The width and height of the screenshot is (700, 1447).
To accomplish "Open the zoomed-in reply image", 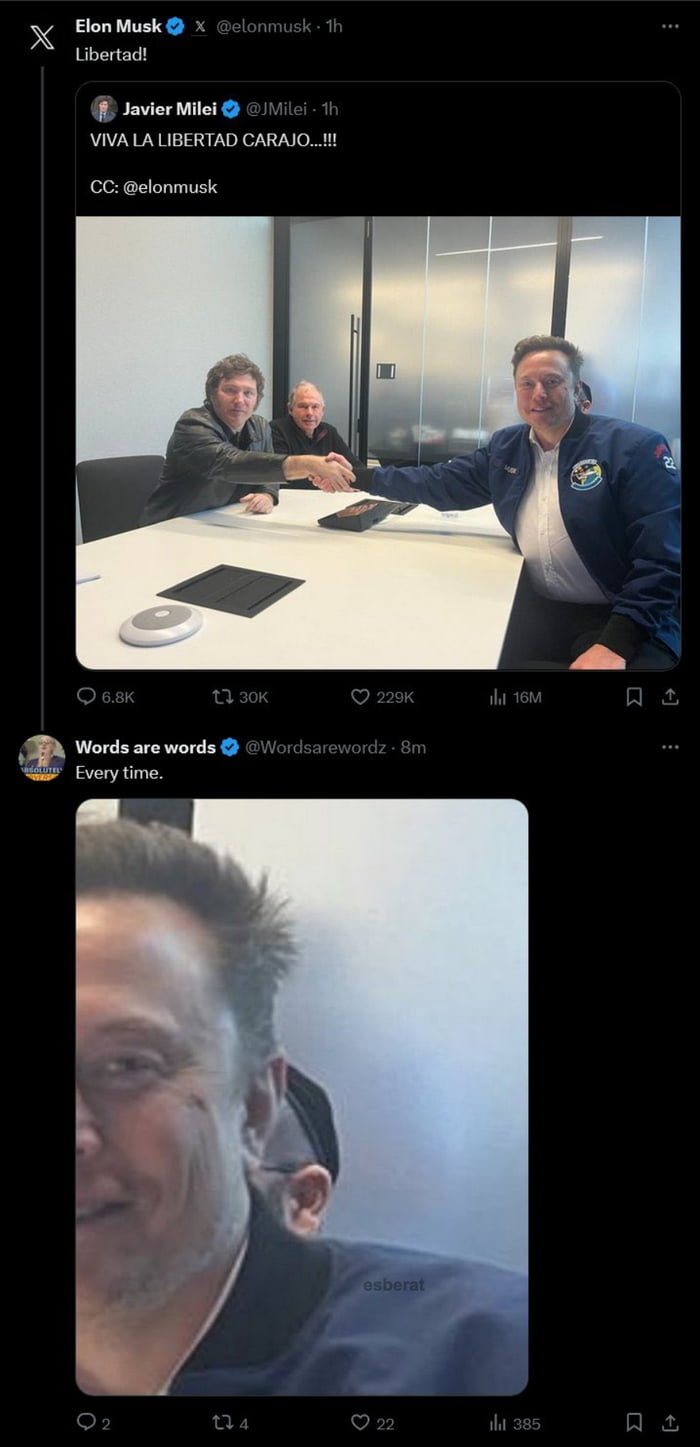I will [x=301, y=1096].
